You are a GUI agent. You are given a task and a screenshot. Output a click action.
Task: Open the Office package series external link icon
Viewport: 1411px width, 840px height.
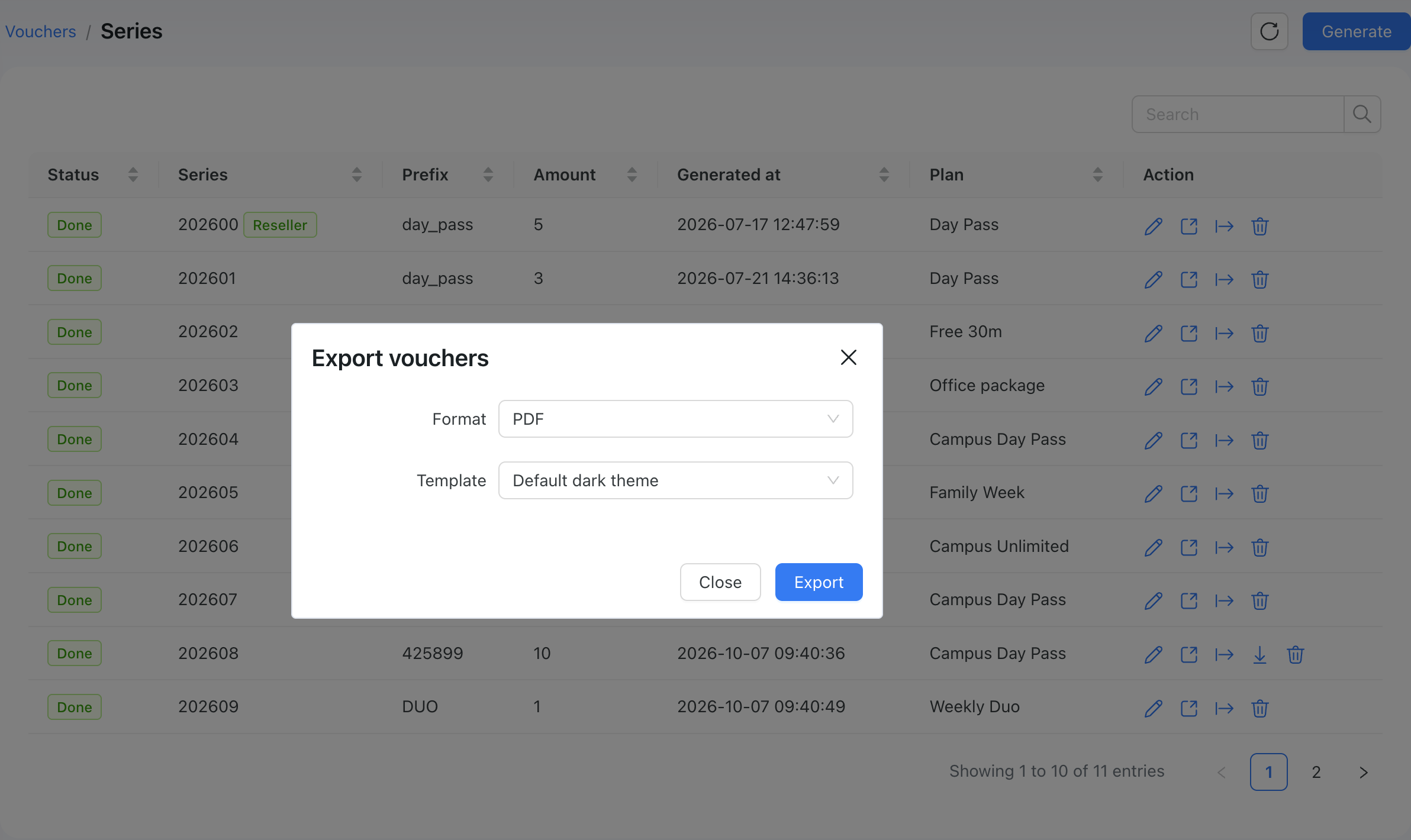click(x=1189, y=386)
